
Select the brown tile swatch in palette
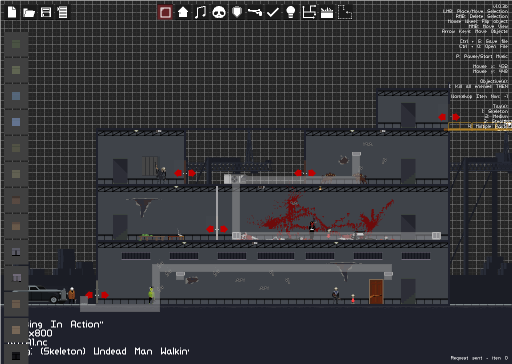tap(16, 200)
